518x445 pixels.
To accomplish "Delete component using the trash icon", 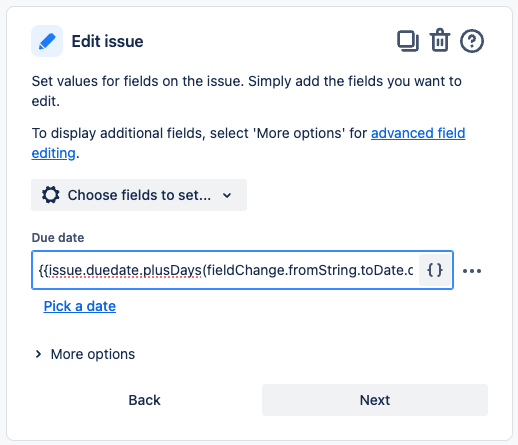I will pyautogui.click(x=440, y=40).
